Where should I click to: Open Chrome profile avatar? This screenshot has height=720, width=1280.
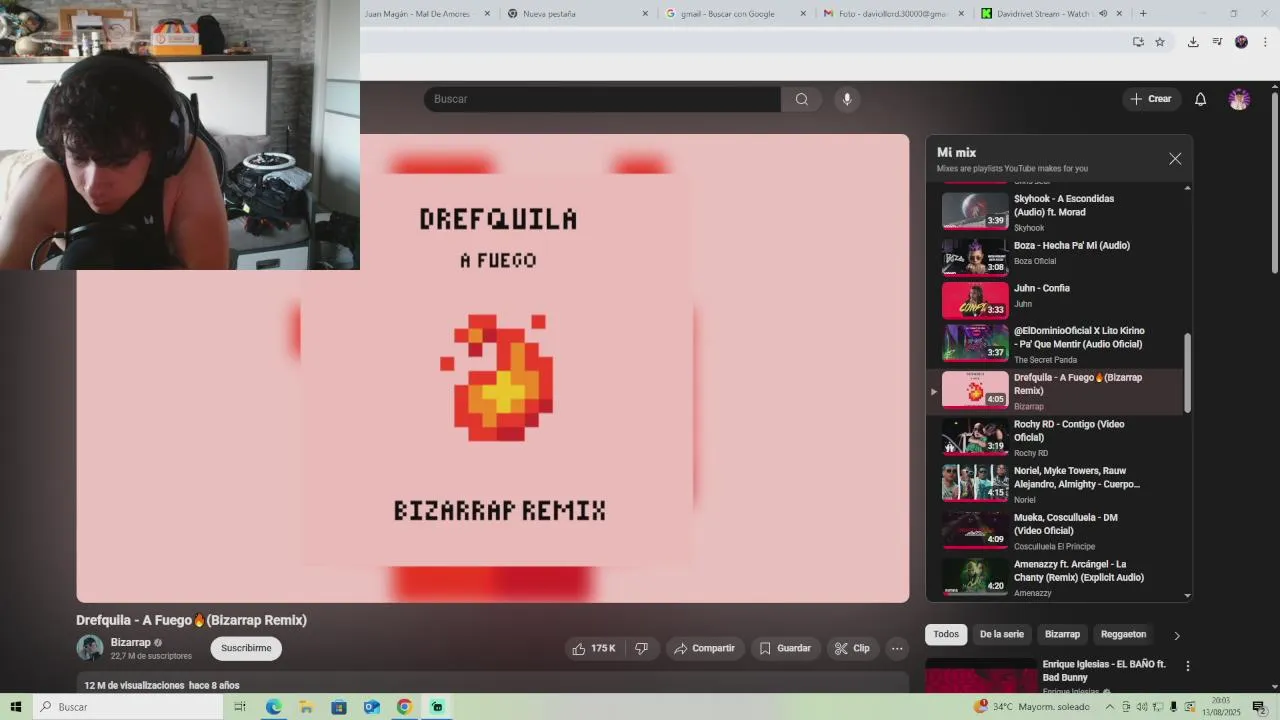click(1241, 42)
